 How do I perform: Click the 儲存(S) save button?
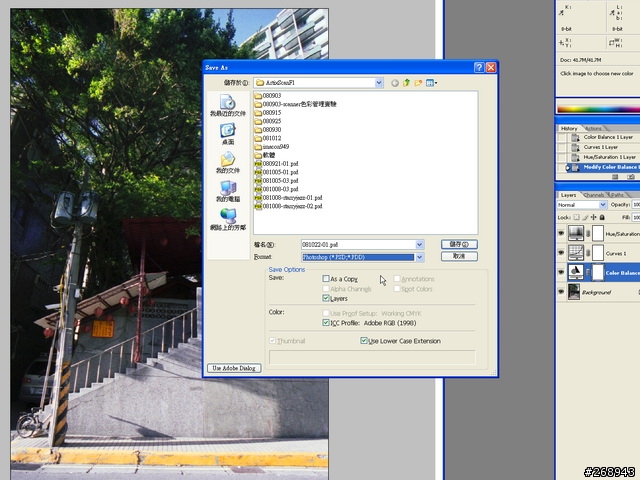pyautogui.click(x=459, y=244)
